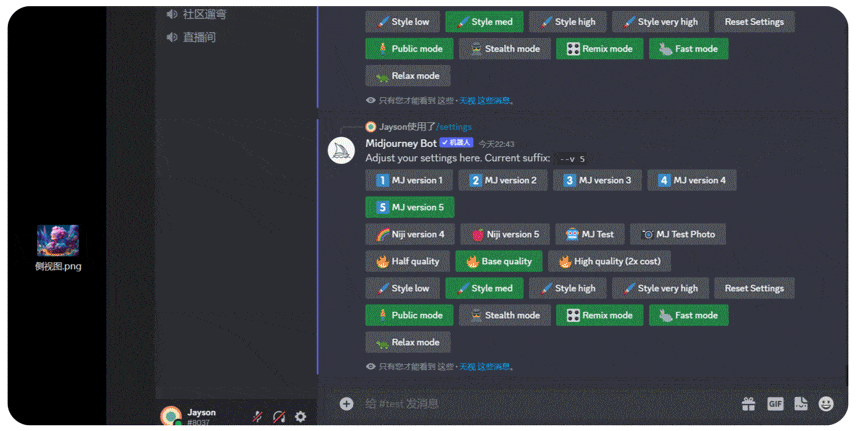
Task: Enable Public mode in the earlier top message
Action: click(x=409, y=49)
